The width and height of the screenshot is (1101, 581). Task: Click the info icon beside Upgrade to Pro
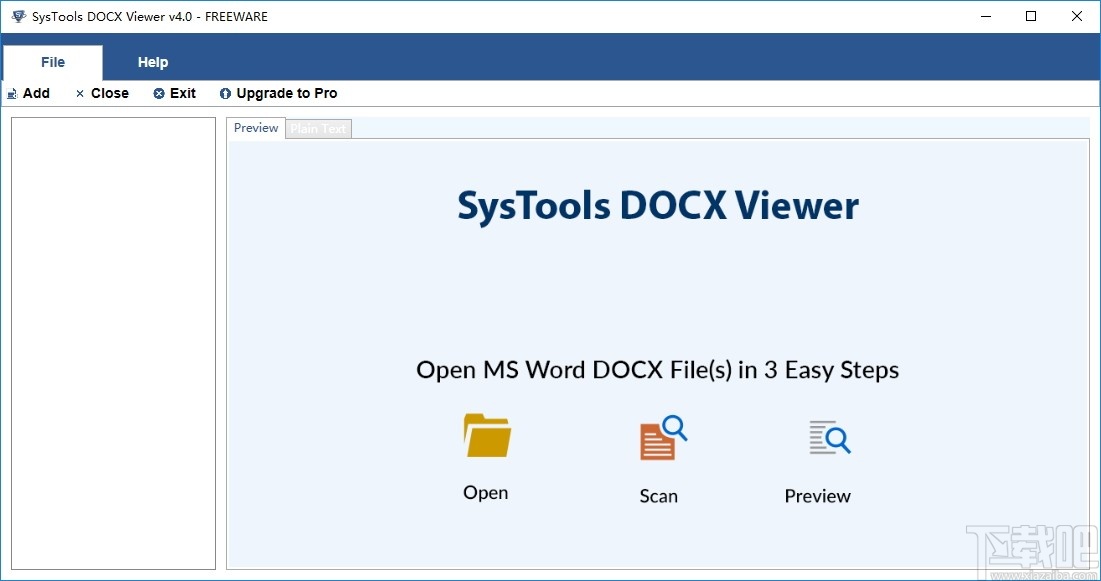[225, 93]
